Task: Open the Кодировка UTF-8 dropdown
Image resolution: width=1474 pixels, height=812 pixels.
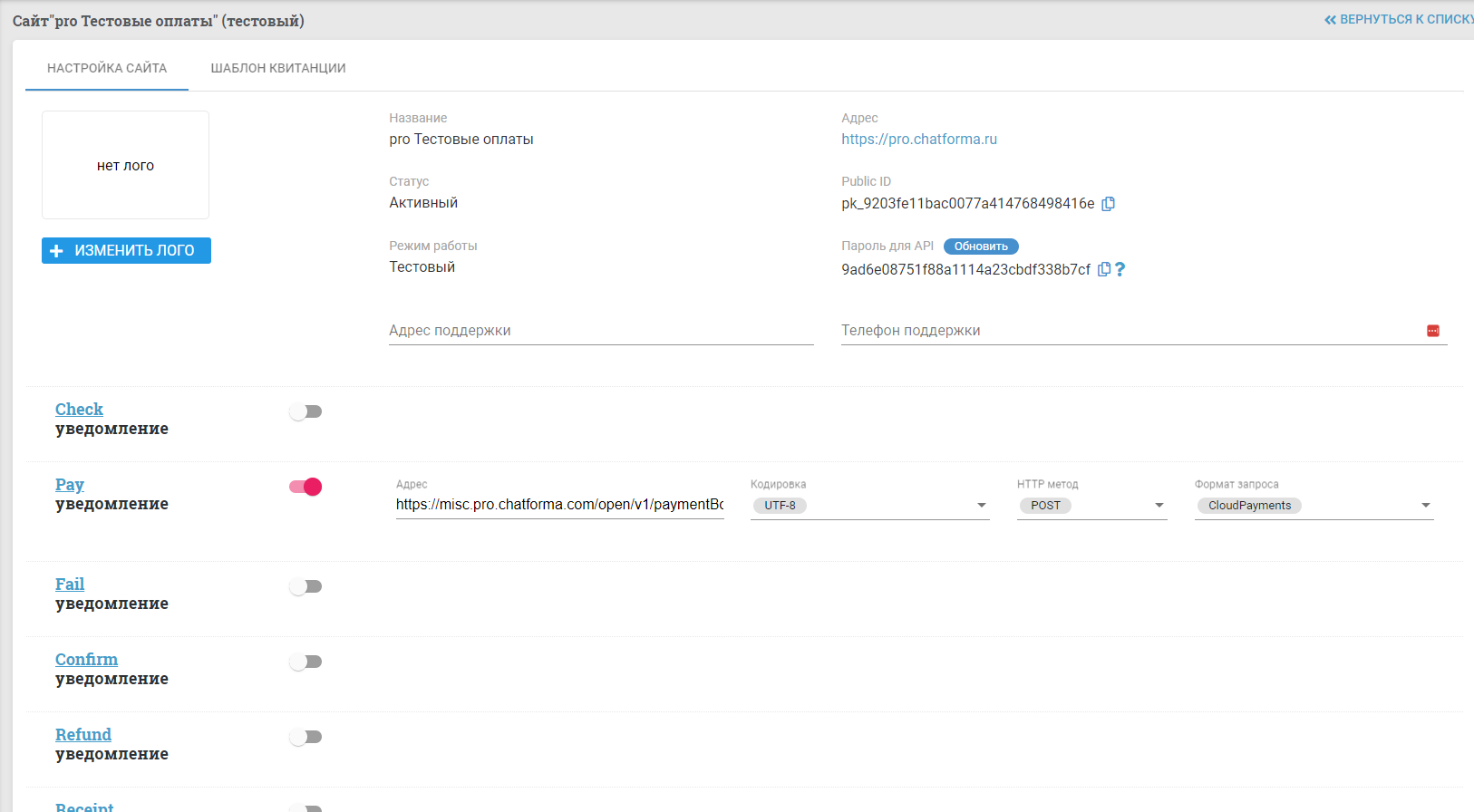Action: tap(869, 506)
